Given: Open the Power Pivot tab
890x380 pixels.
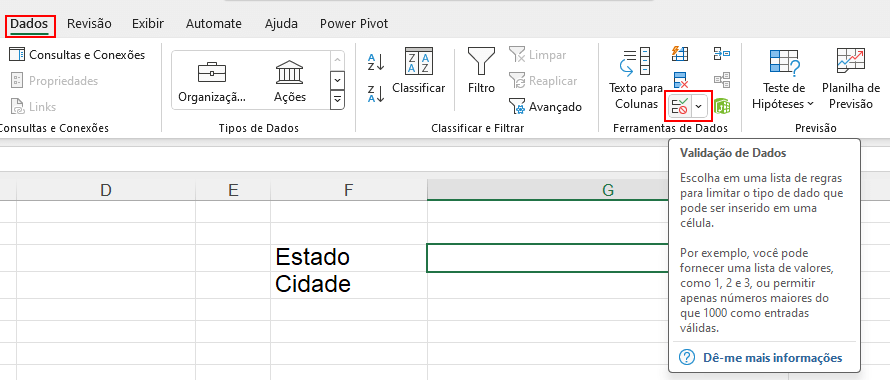Looking at the screenshot, I should tap(354, 24).
